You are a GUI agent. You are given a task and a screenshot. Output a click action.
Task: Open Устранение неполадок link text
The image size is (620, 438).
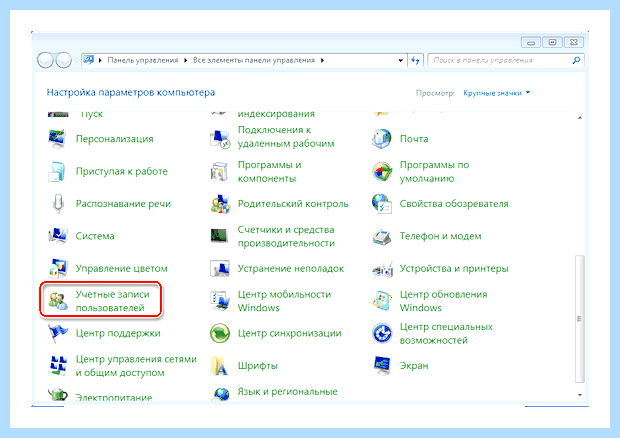[291, 268]
